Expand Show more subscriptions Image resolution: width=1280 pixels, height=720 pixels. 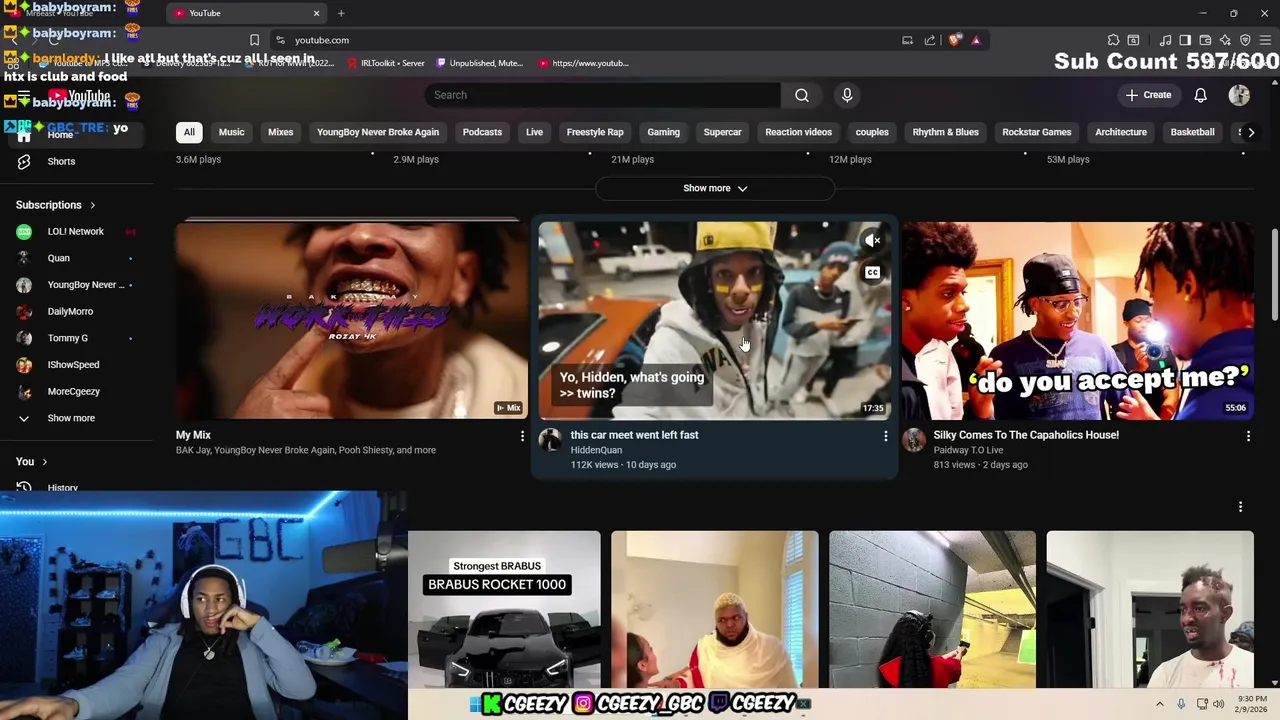point(70,418)
